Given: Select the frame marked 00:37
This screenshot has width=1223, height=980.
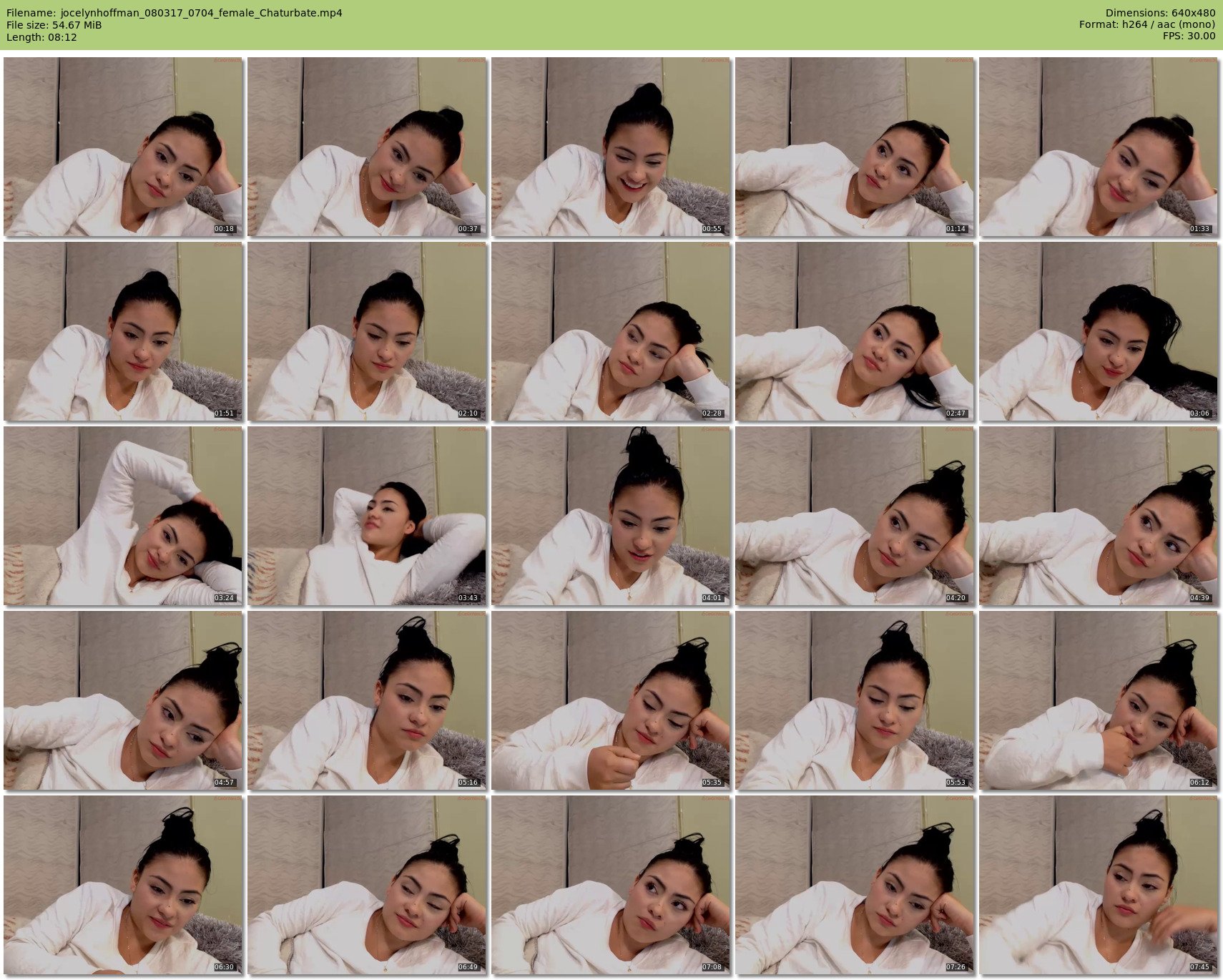Looking at the screenshot, I should coord(367,147).
